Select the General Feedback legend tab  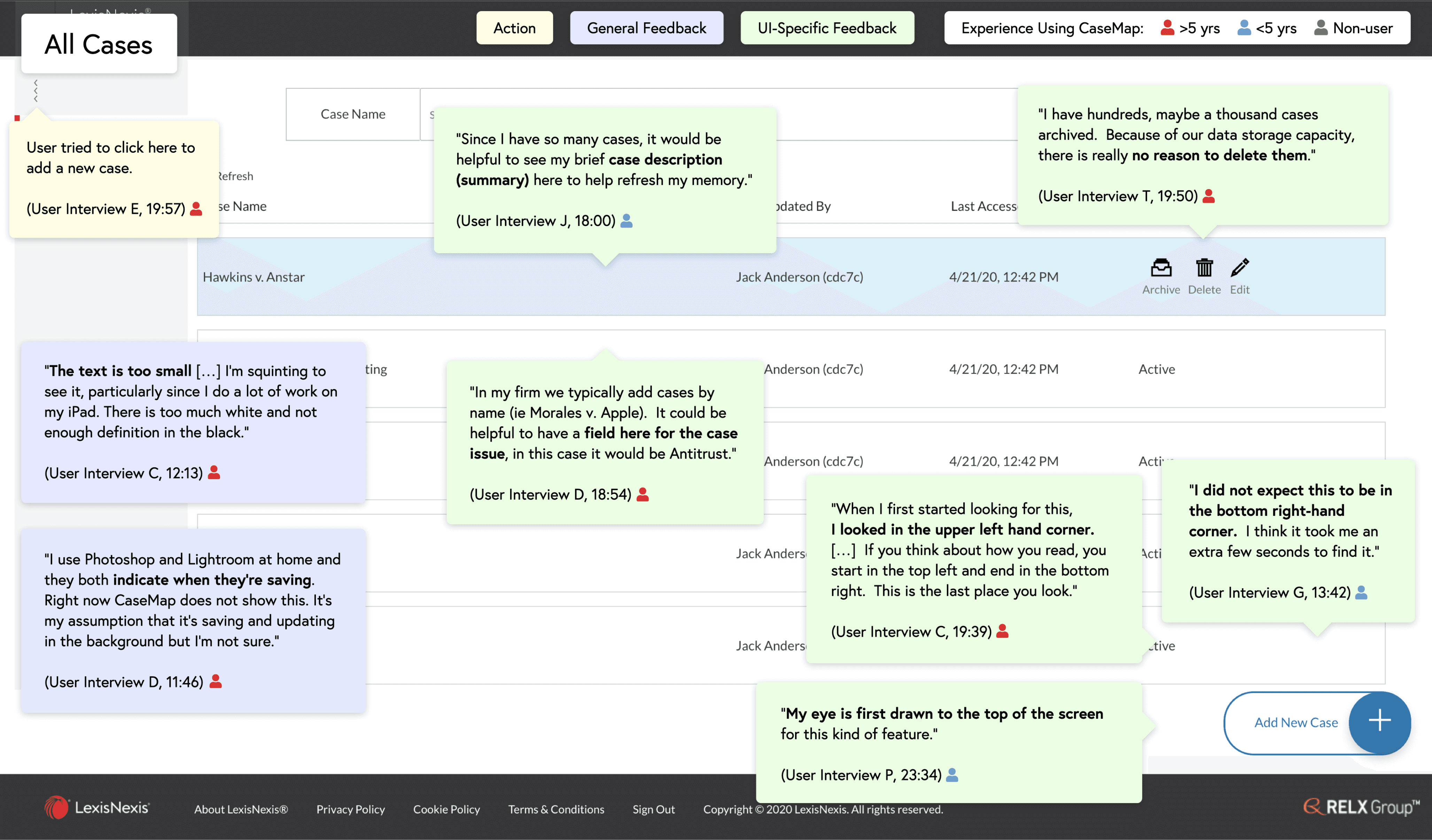coord(646,28)
